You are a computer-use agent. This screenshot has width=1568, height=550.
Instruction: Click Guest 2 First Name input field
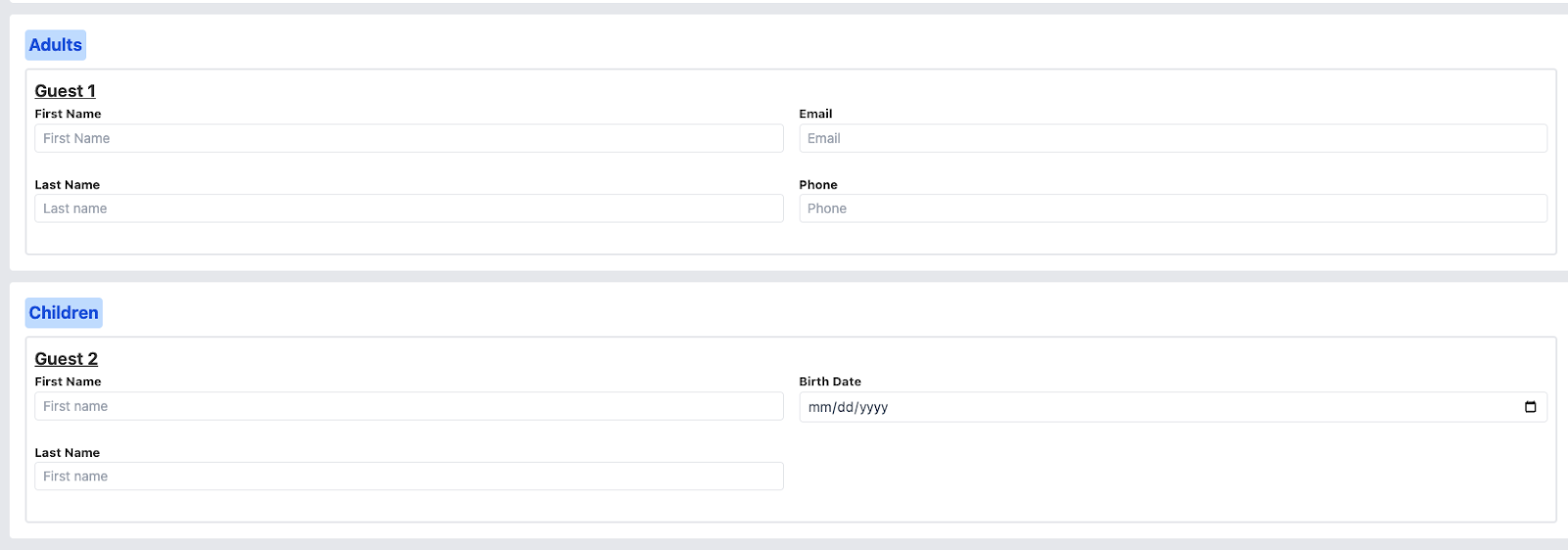pos(409,406)
